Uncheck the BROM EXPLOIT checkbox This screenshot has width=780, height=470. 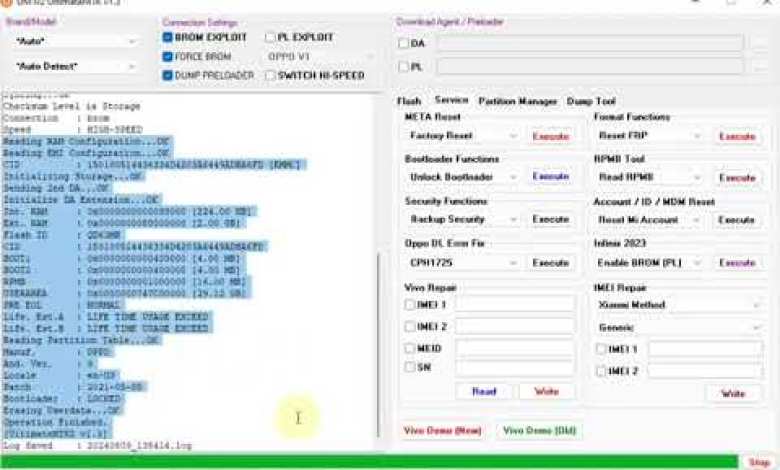(168, 38)
